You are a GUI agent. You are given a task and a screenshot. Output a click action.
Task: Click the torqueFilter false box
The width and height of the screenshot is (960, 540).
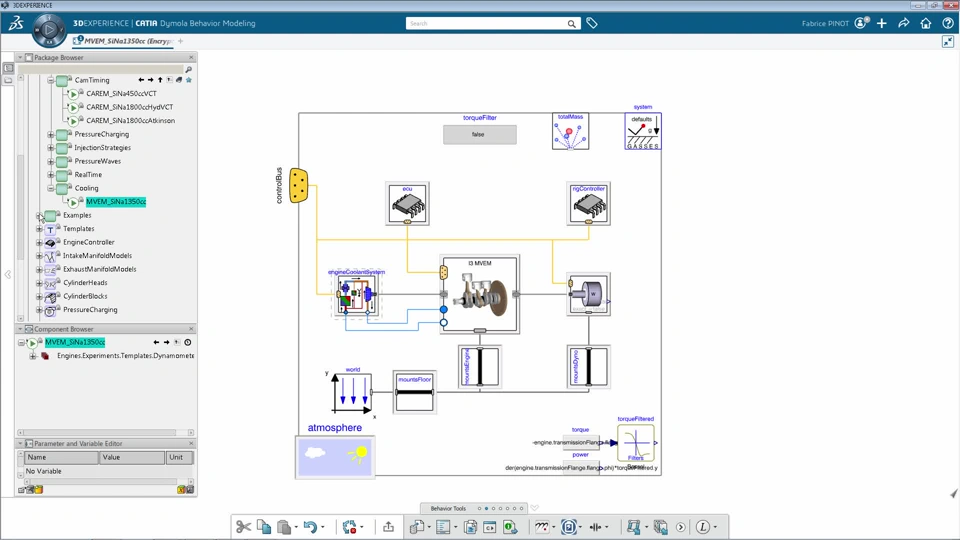[x=479, y=134]
